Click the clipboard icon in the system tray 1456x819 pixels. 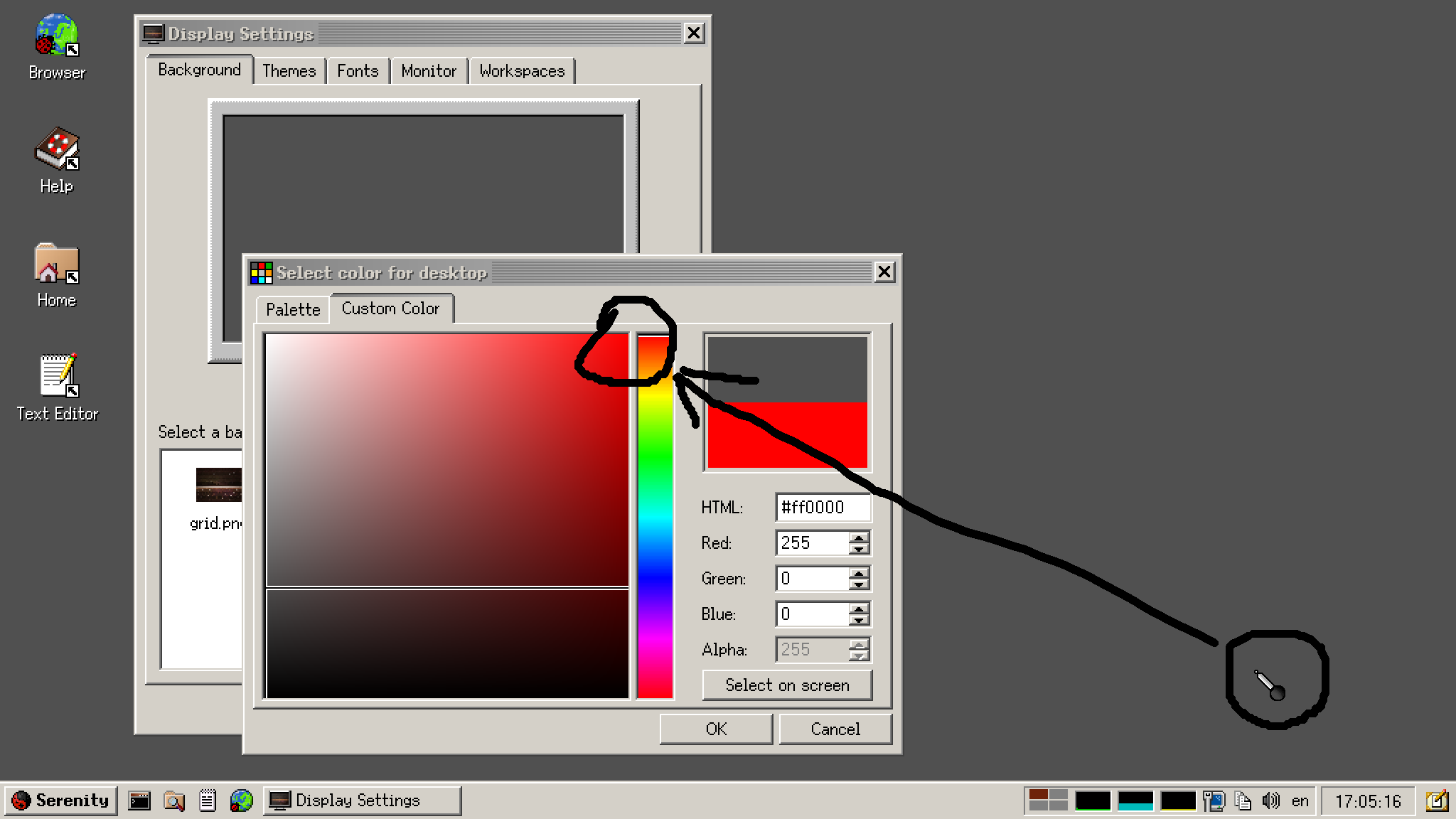pyautogui.click(x=1243, y=800)
